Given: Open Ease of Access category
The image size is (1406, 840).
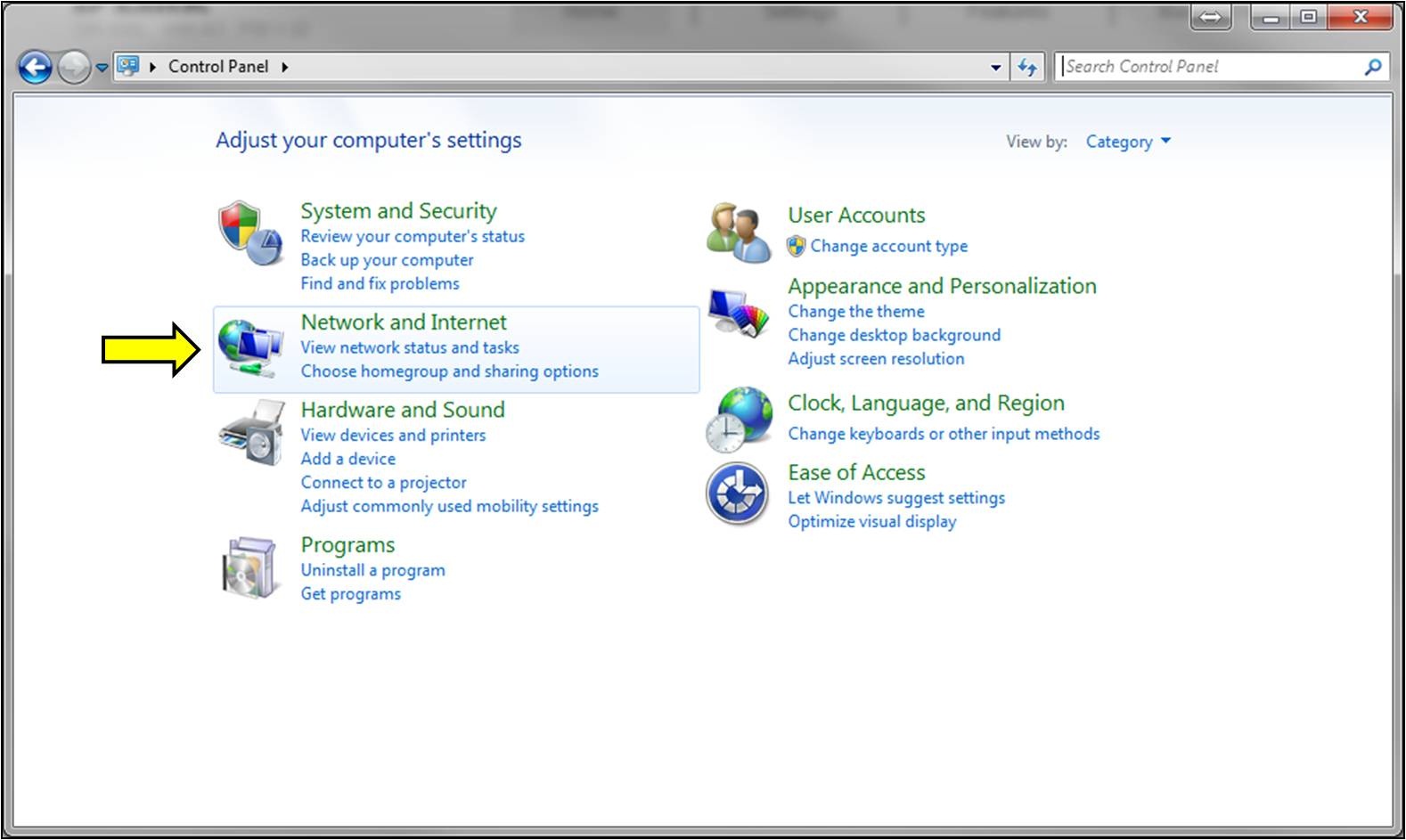Looking at the screenshot, I should 856,472.
